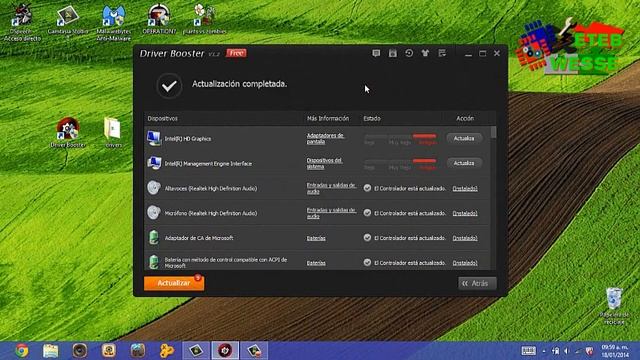Click Desinstalar link for Altavoces row

click(x=465, y=189)
